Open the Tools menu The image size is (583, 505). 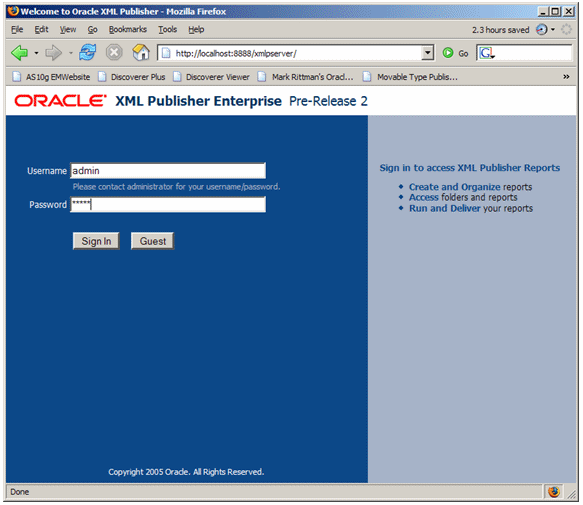click(168, 29)
